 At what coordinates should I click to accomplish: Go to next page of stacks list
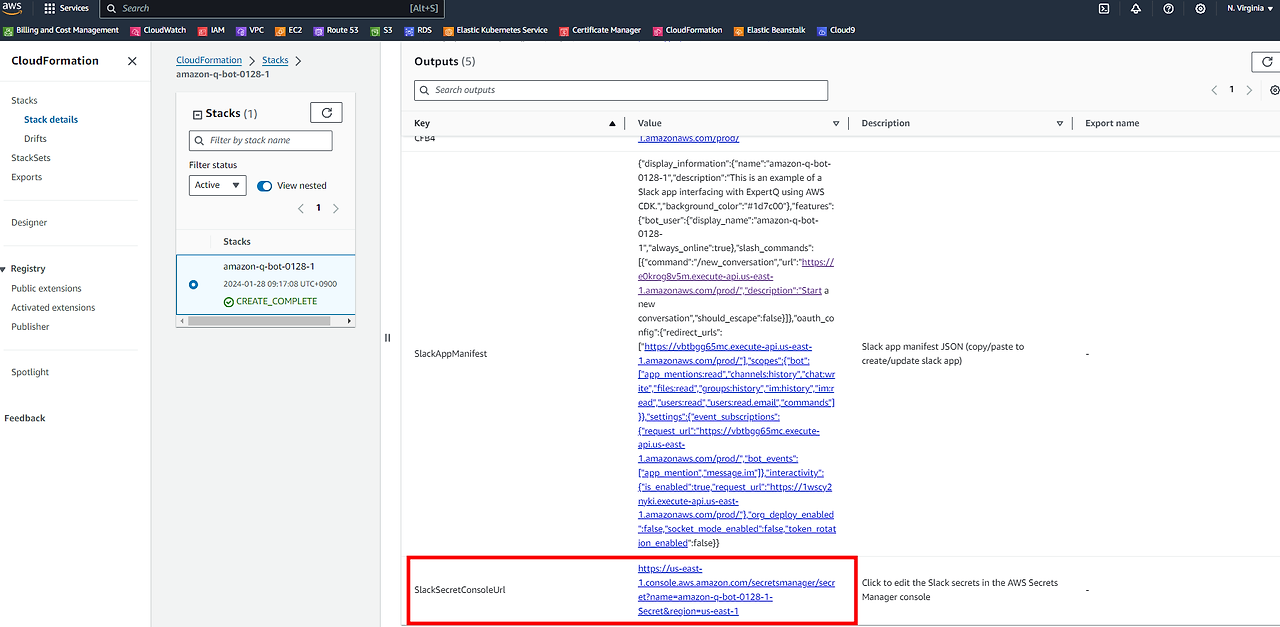tap(336, 208)
